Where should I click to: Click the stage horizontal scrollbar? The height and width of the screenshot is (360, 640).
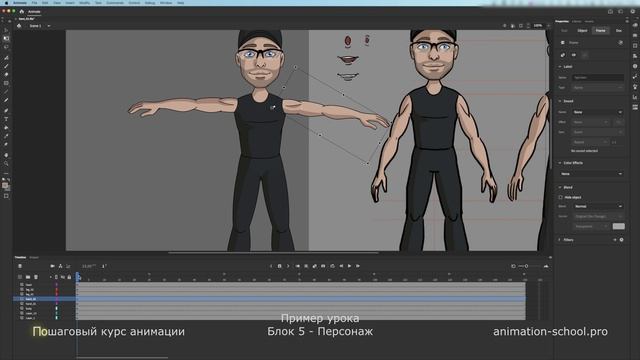tap(273, 253)
